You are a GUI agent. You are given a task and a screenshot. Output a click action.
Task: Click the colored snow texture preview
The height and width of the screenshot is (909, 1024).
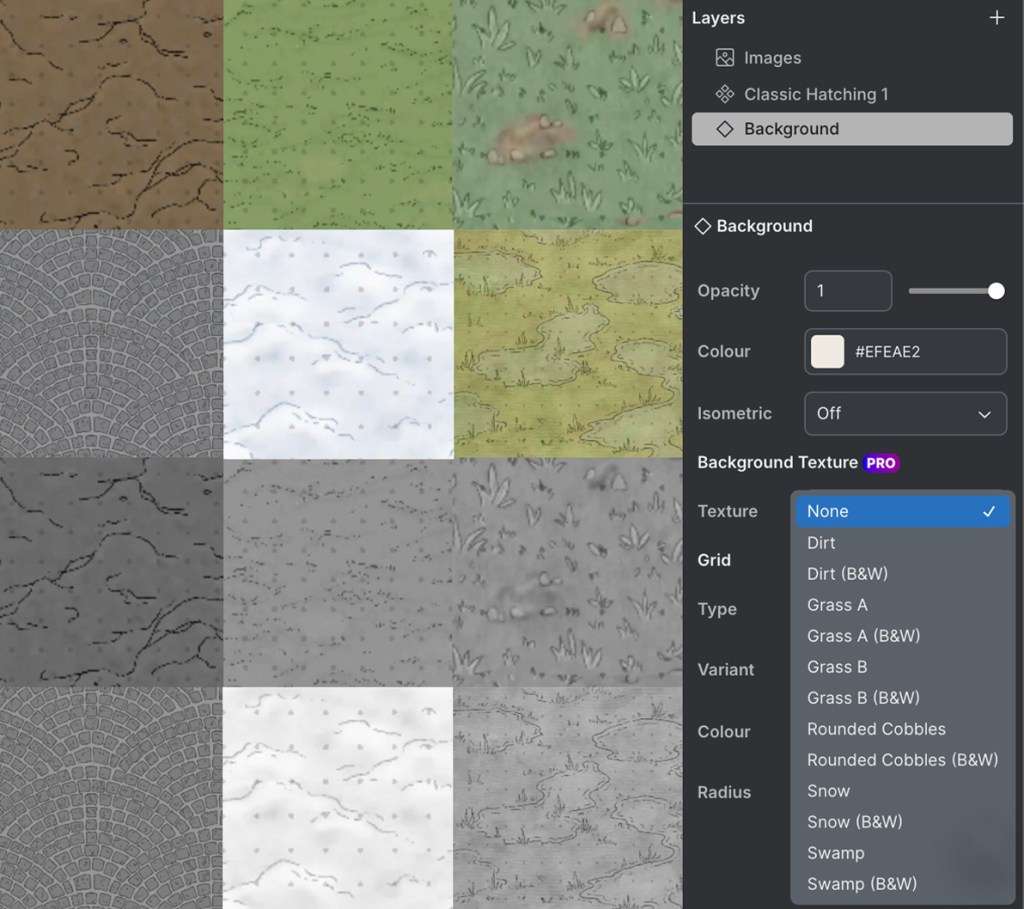338,344
